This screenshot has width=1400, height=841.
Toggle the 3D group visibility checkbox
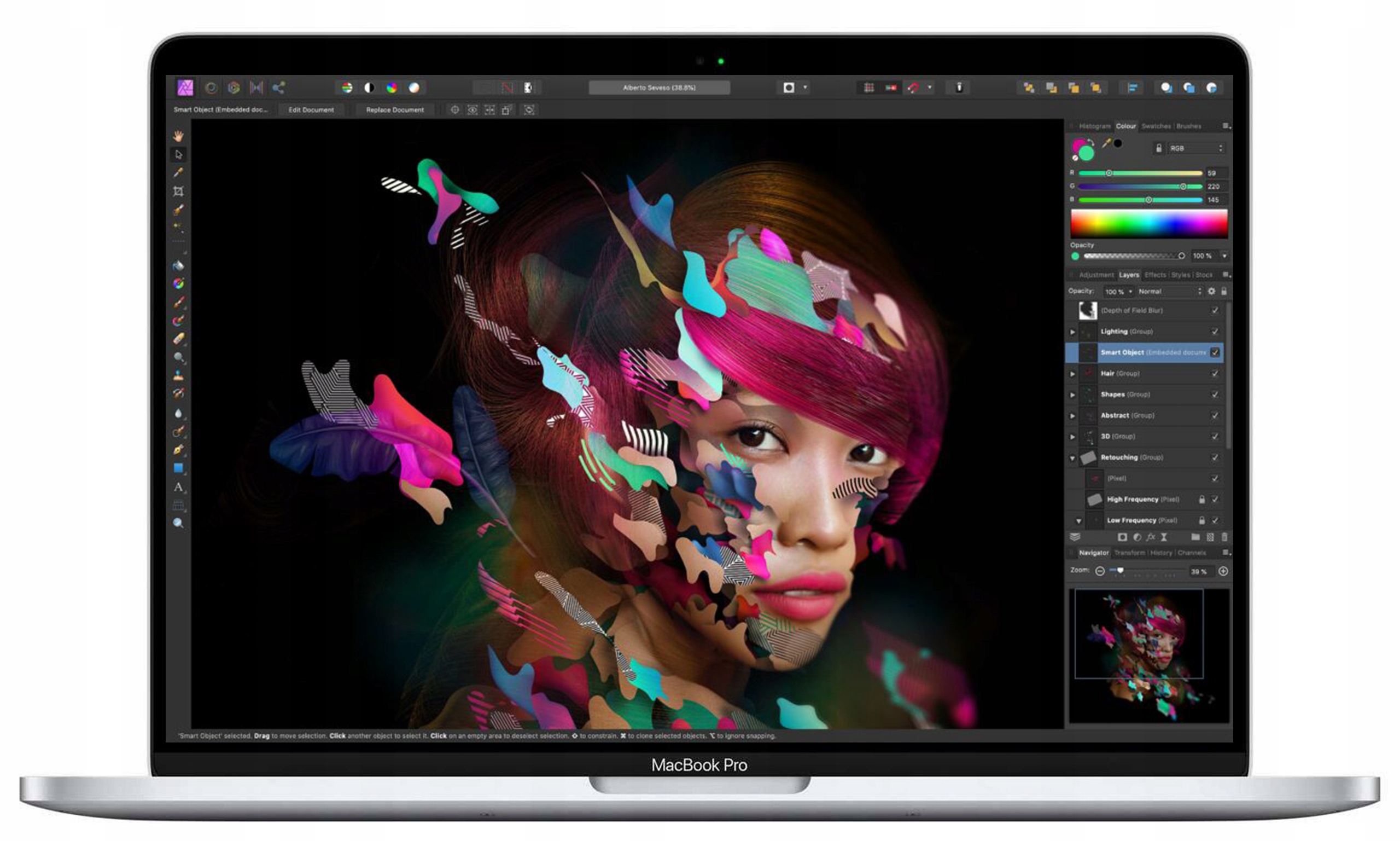coord(1215,436)
